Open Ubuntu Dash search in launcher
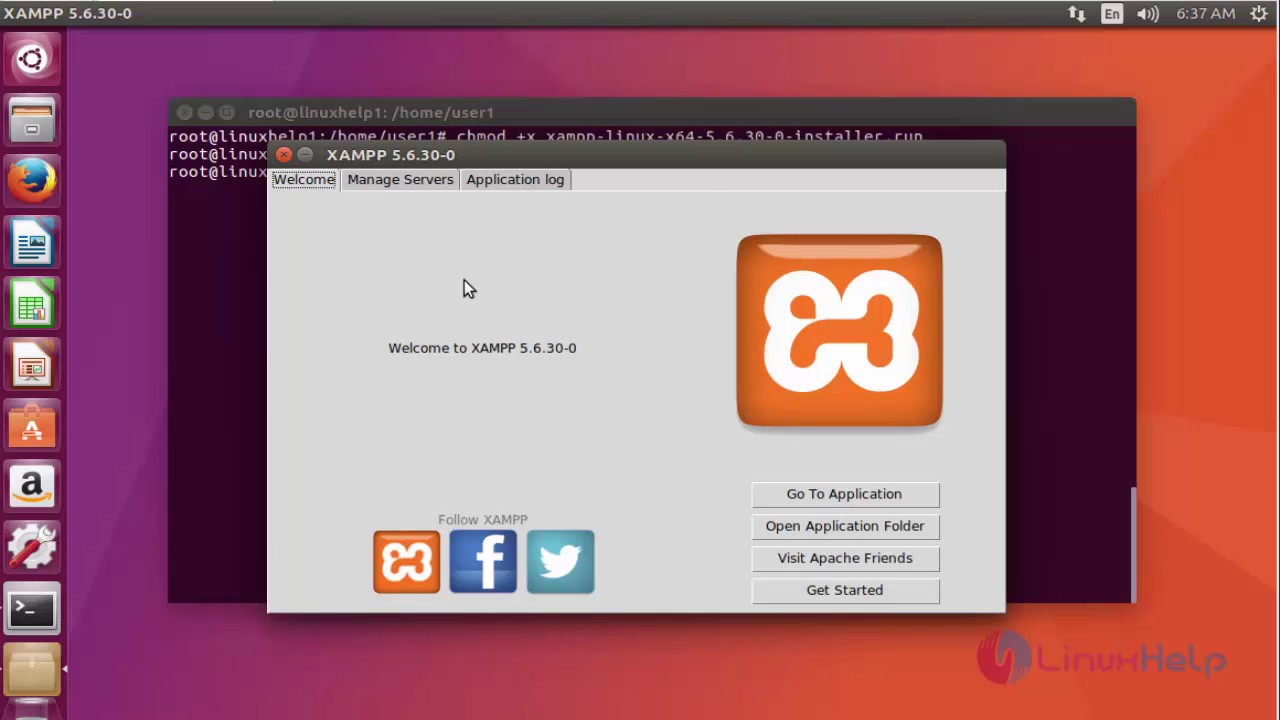 [x=32, y=60]
